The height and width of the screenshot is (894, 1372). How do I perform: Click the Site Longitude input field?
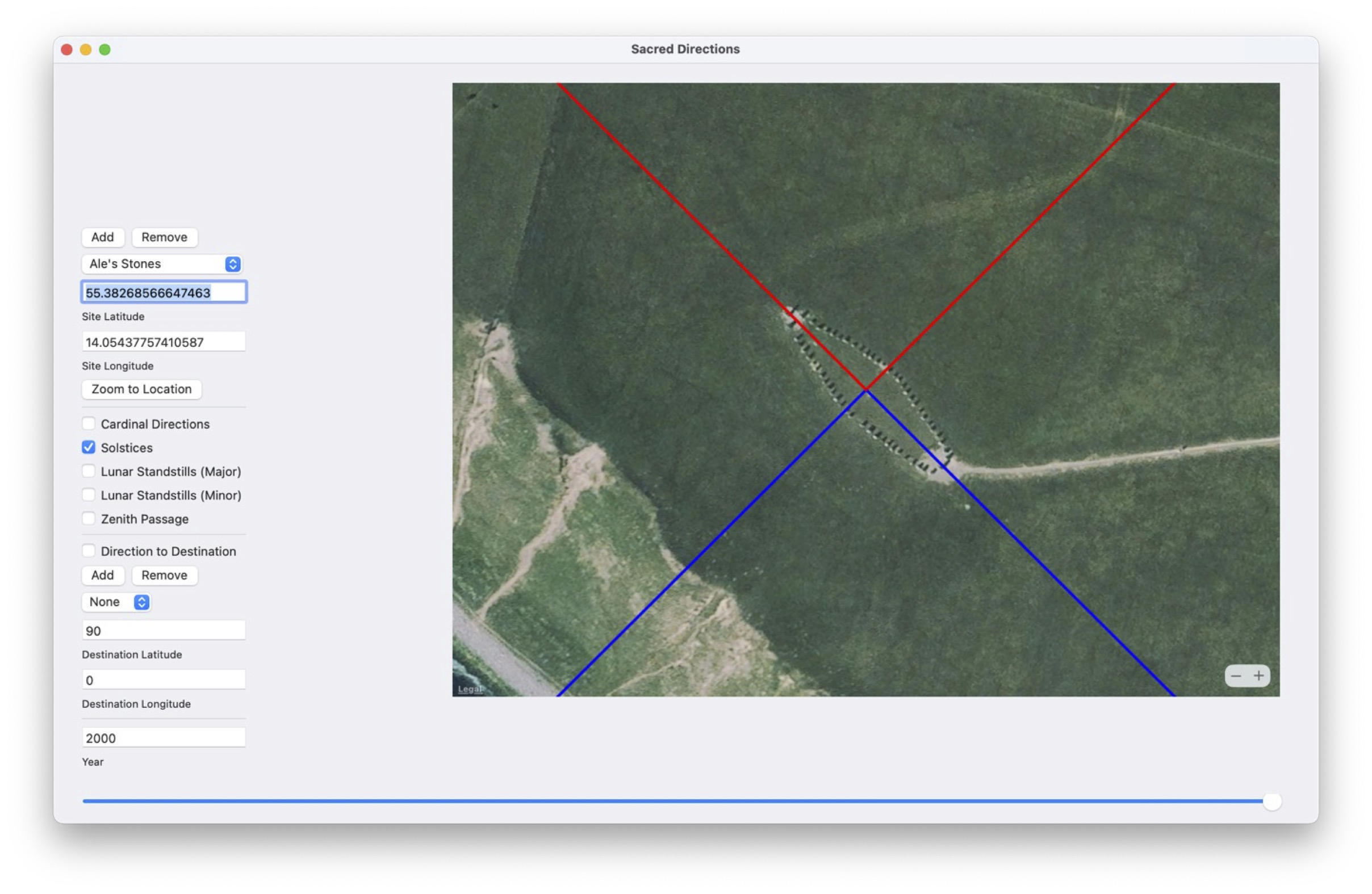pos(164,342)
